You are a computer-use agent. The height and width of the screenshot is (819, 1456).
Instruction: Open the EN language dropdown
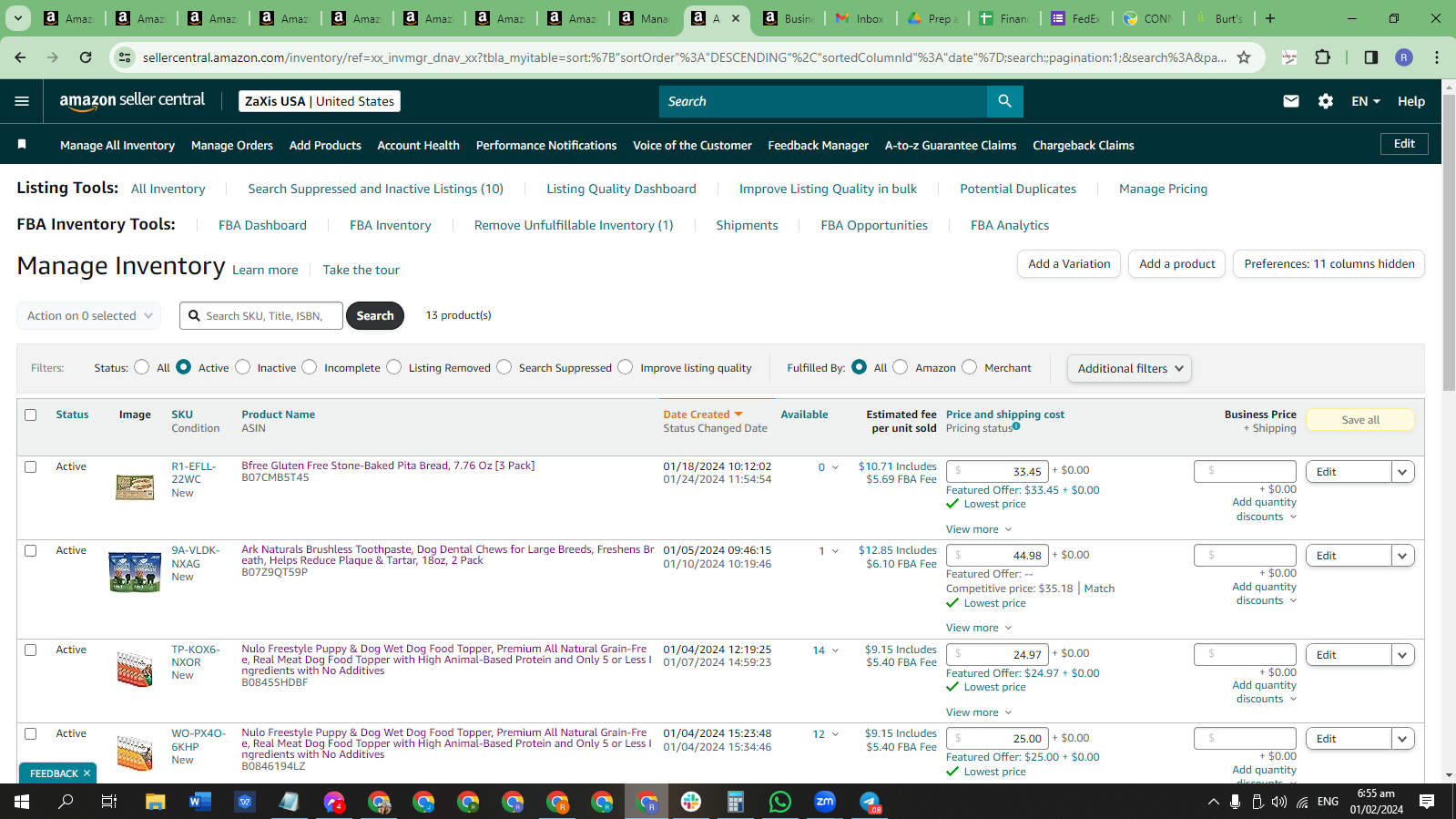point(1366,101)
